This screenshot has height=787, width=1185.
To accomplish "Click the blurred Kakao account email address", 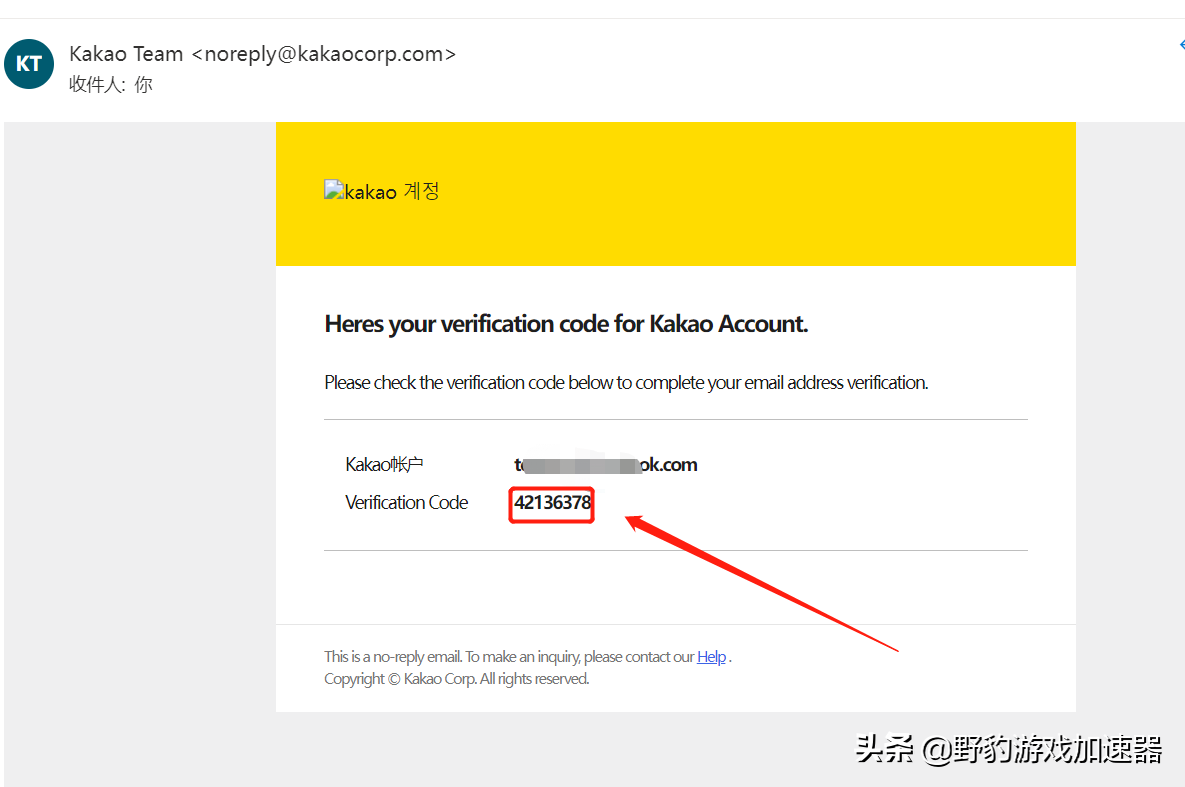I will click(x=605, y=464).
